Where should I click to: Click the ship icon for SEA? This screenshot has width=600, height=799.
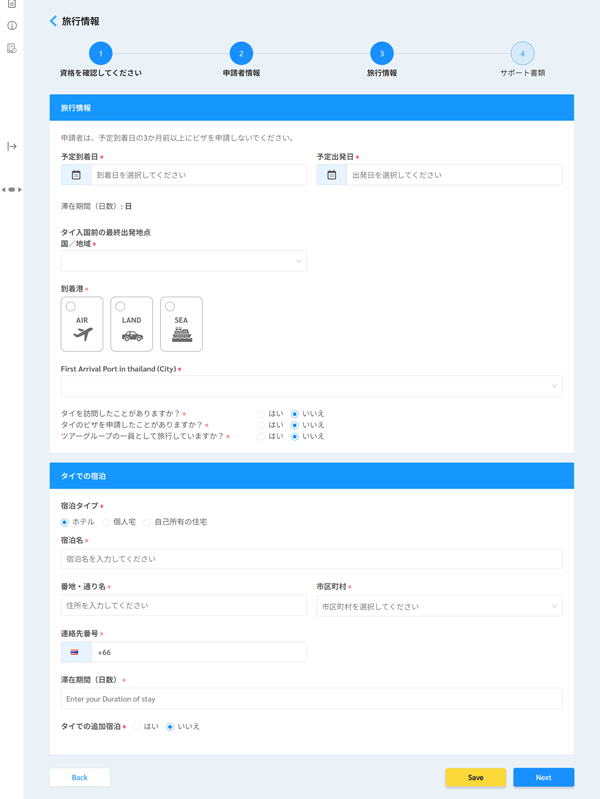tap(181, 334)
